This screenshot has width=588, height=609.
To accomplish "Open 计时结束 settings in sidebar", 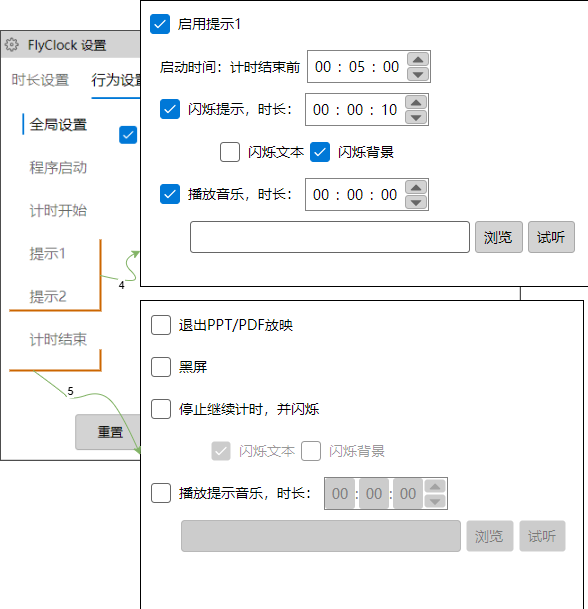I will [x=58, y=339].
